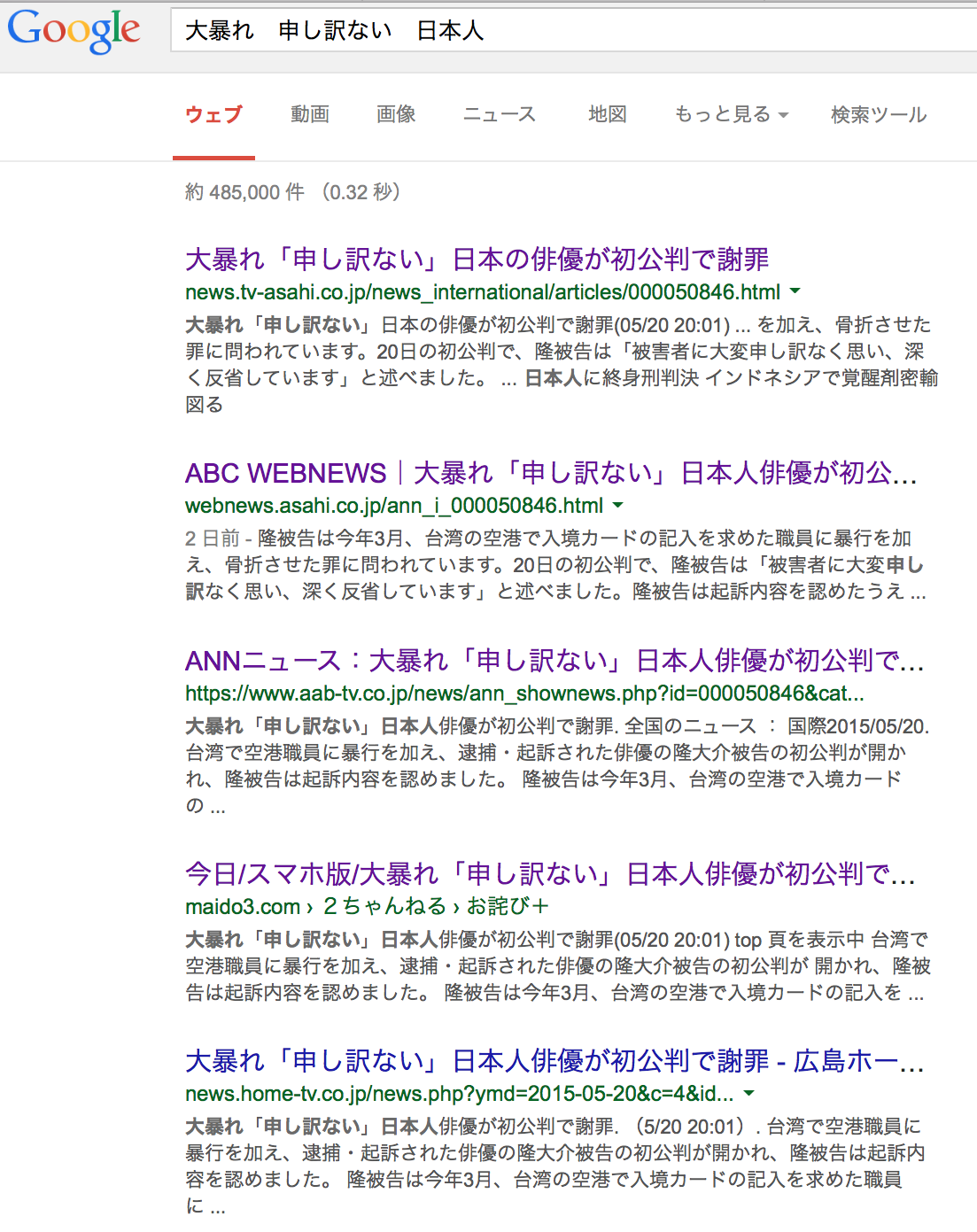Open 検索ツール options

tap(879, 114)
